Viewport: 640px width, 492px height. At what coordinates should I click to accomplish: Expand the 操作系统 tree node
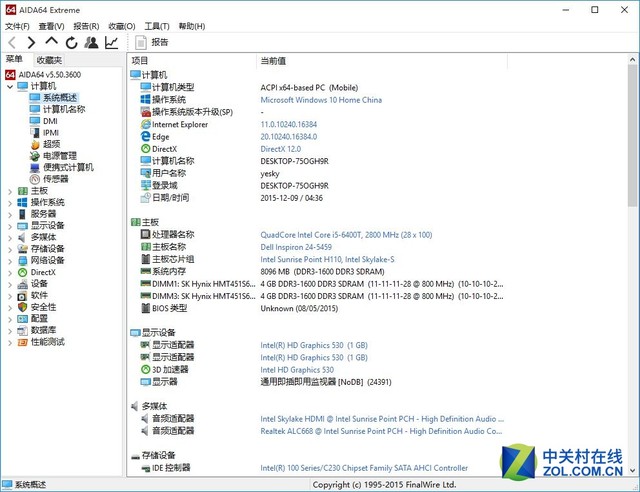pos(10,203)
